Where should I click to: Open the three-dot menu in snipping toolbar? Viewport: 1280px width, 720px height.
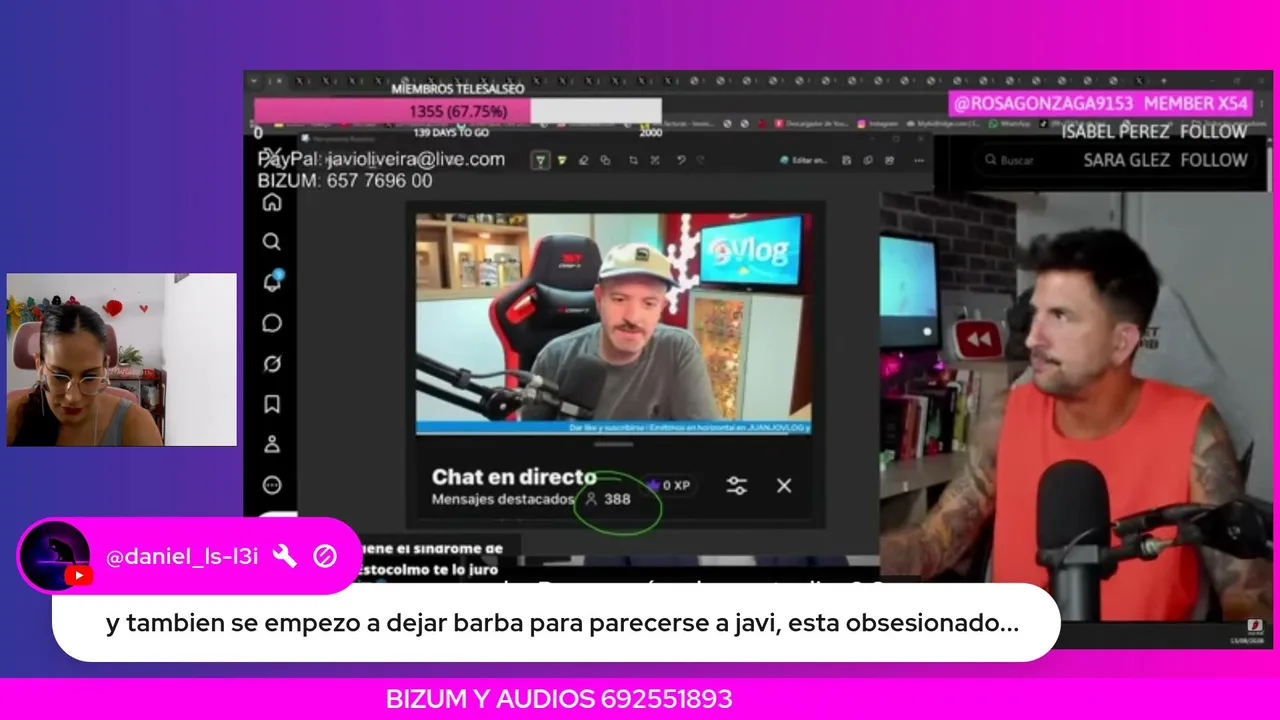[x=917, y=160]
